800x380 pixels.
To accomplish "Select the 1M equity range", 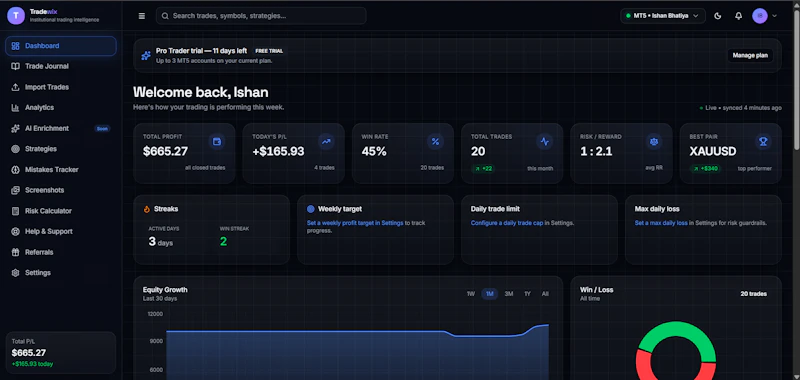I will 489,294.
